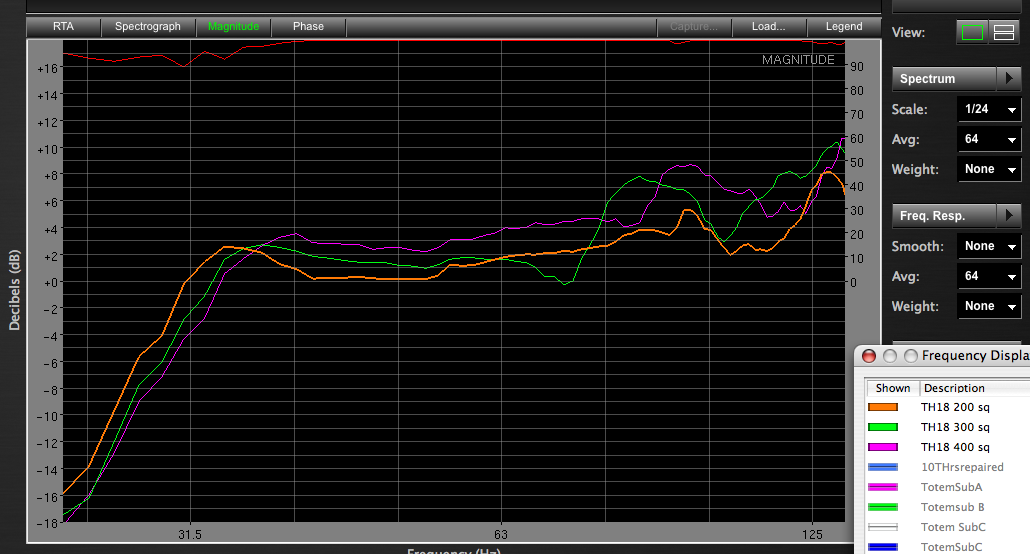This screenshot has height=554, width=1030.
Task: Open the Freq. Resp. Avg dropdown
Action: coord(989,276)
